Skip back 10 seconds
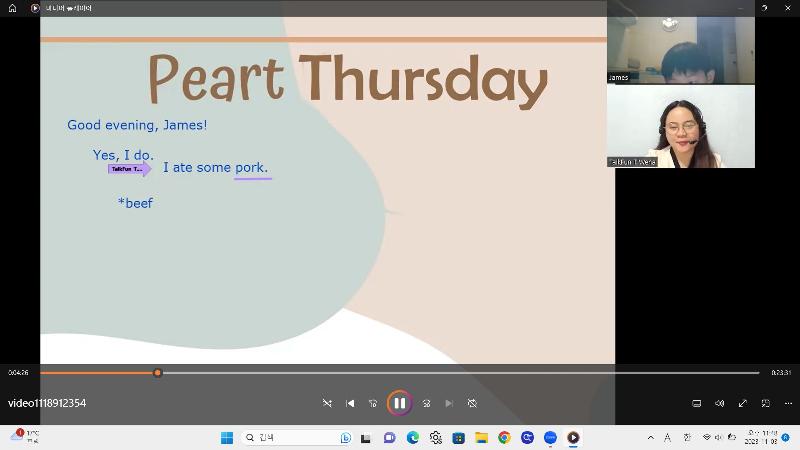800x450 pixels. [373, 403]
